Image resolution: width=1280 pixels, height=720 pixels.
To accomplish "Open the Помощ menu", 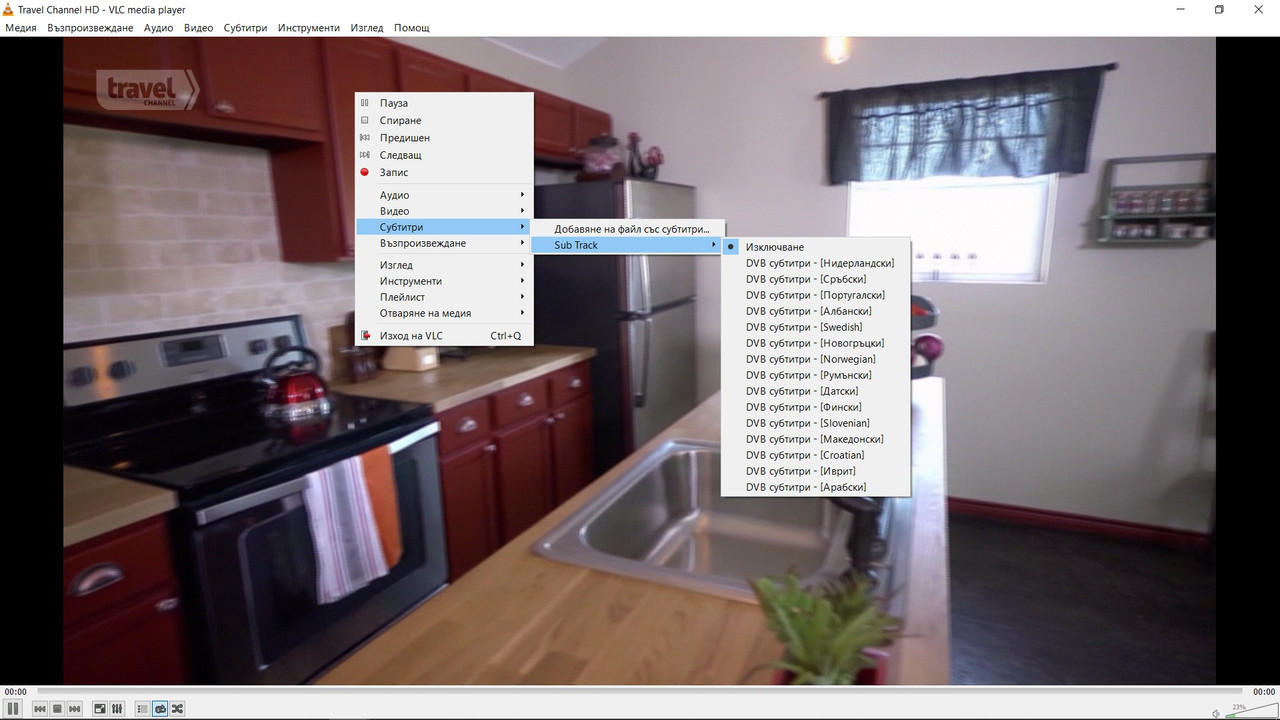I will 412,28.
